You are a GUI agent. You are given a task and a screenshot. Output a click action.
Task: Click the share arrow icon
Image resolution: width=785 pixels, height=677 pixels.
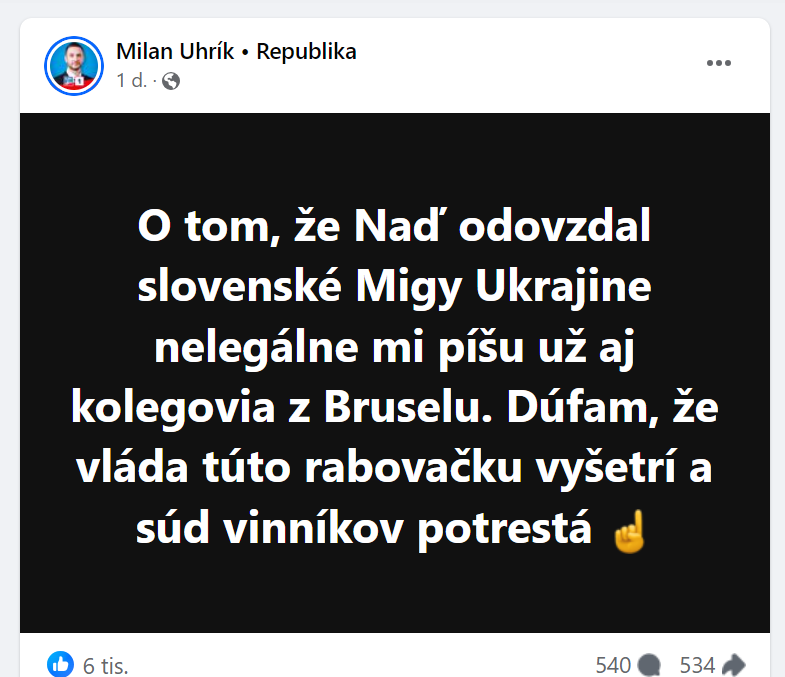click(x=733, y=665)
